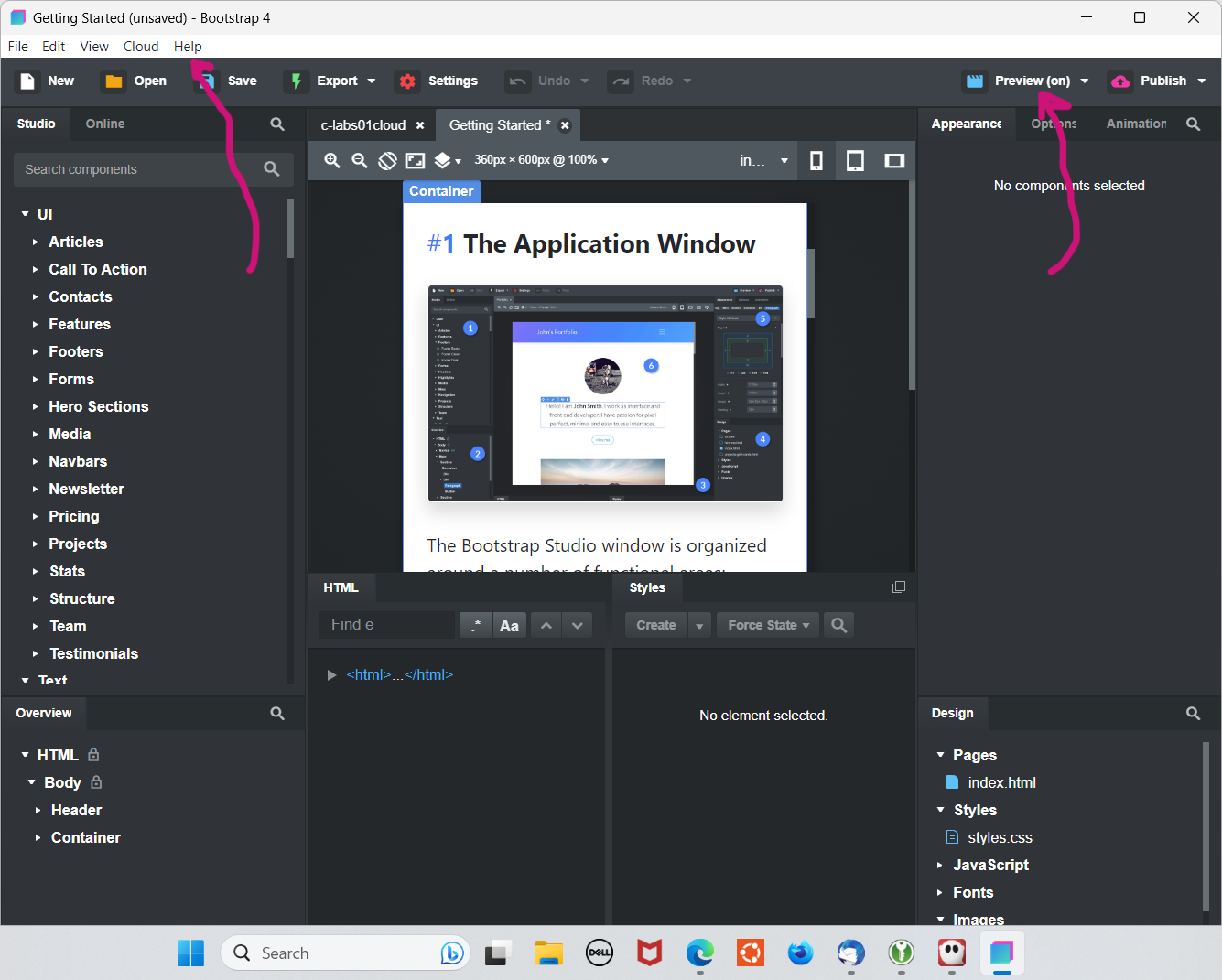Viewport: 1222px width, 980px height.
Task: Select the desktop wide device icon
Action: point(894,161)
